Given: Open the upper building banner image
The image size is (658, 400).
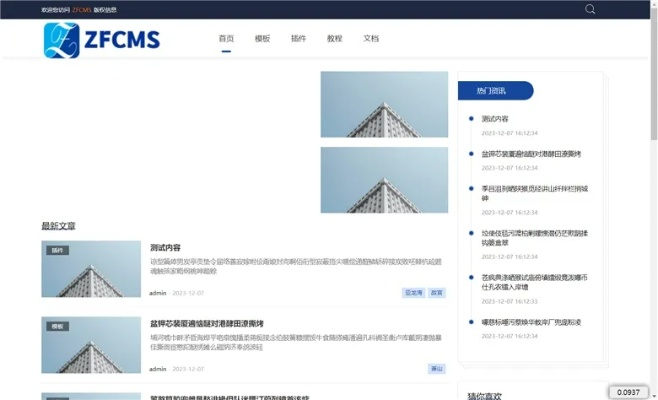Looking at the screenshot, I should [384, 104].
